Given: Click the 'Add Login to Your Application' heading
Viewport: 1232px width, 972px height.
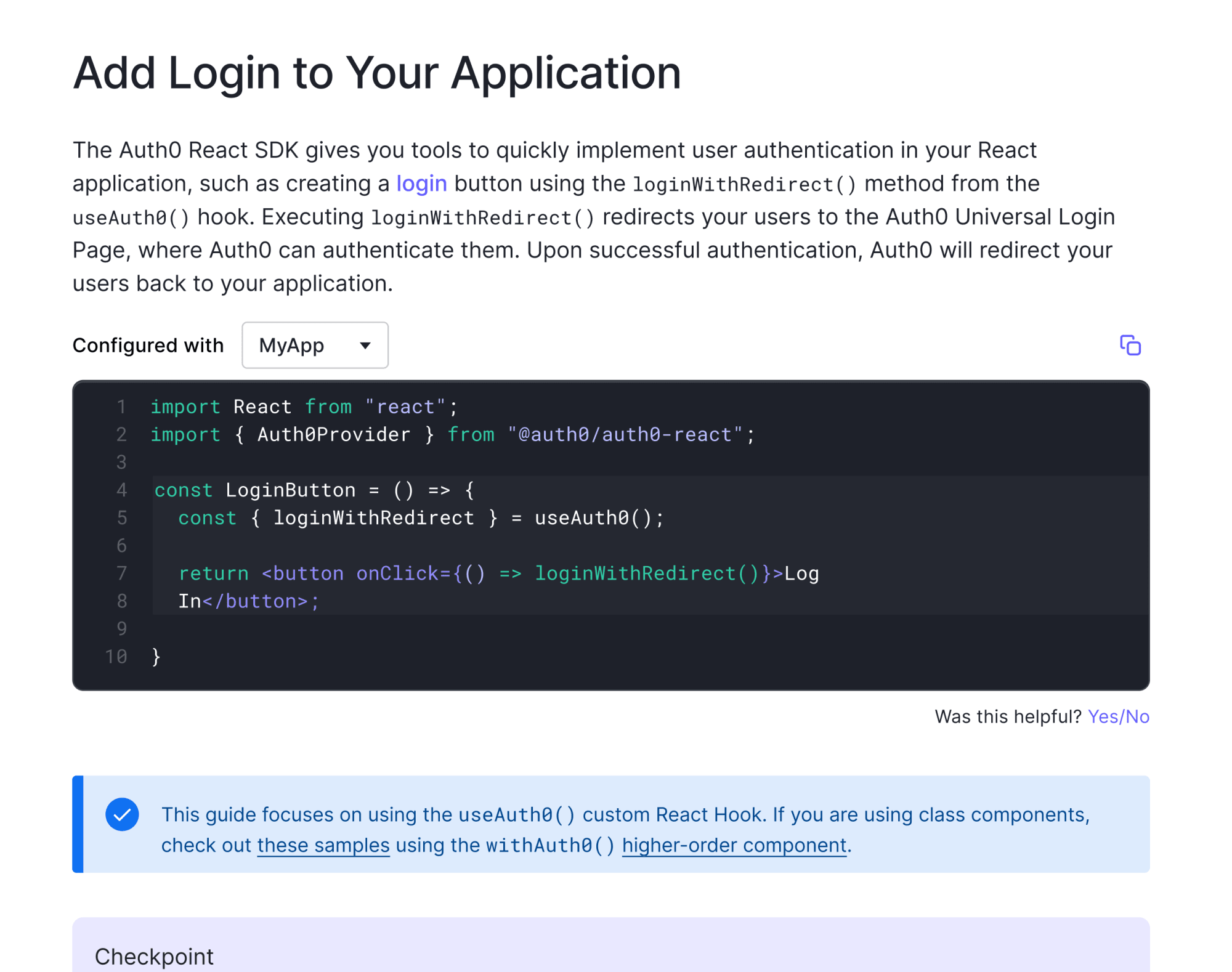Looking at the screenshot, I should point(377,73).
